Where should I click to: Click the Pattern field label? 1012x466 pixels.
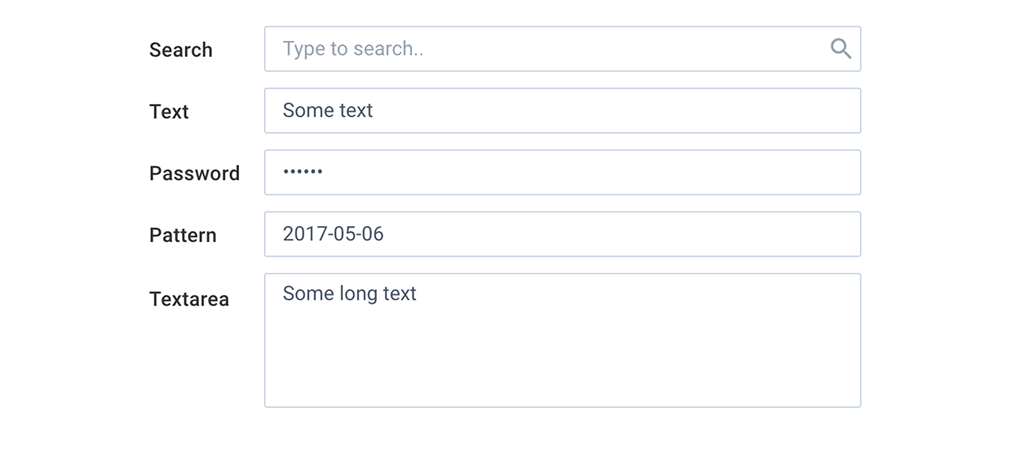(183, 236)
